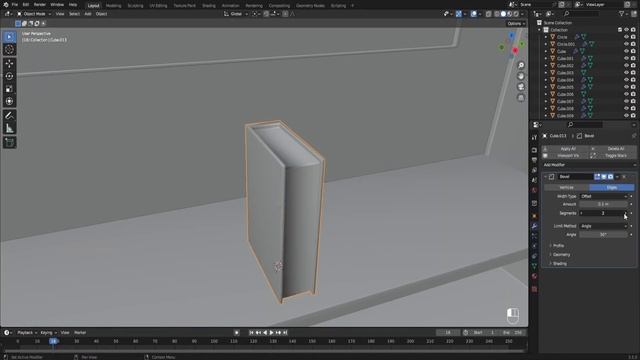This screenshot has width=640, height=360.
Task: Click the Toggle Stack button
Action: [x=614, y=156]
